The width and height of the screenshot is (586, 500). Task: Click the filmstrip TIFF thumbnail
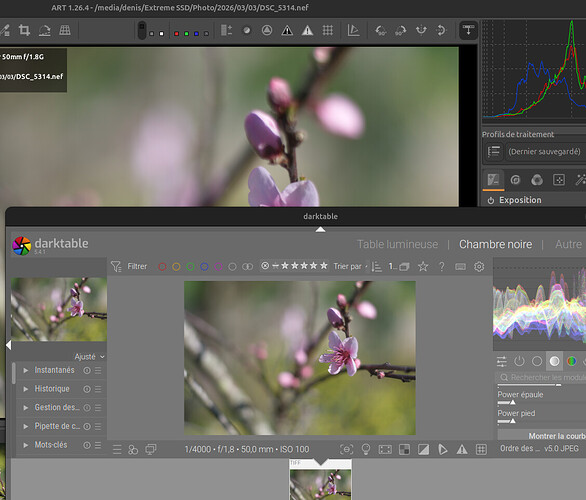[320, 480]
